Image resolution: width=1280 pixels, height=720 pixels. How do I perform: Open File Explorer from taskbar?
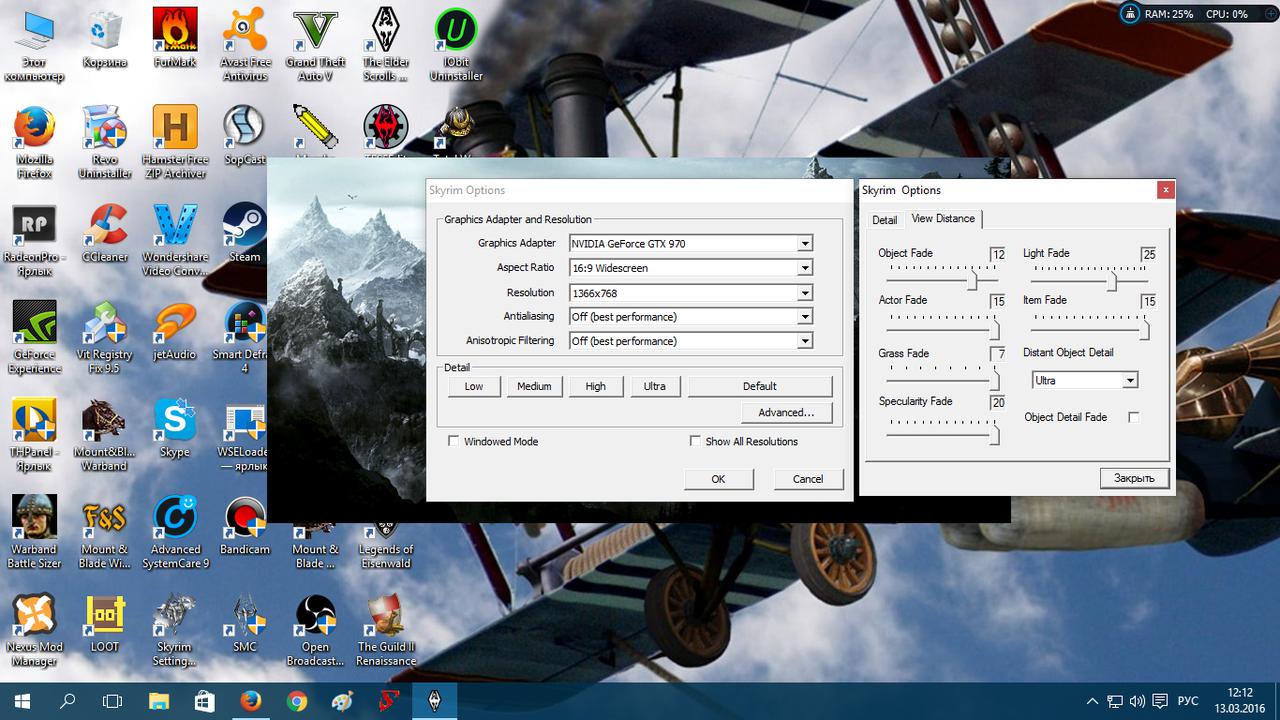pos(159,700)
